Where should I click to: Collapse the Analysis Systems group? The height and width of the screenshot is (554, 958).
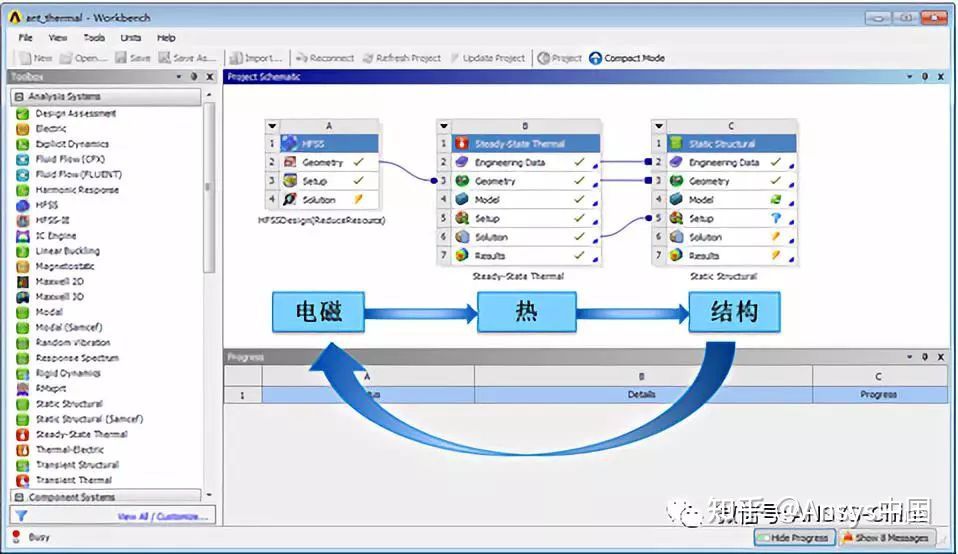coord(19,97)
